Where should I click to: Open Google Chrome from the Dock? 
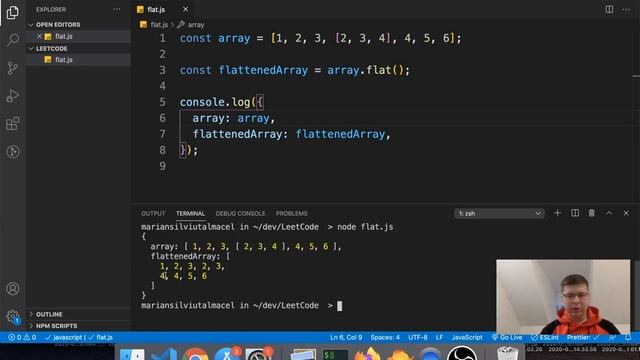[195, 353]
